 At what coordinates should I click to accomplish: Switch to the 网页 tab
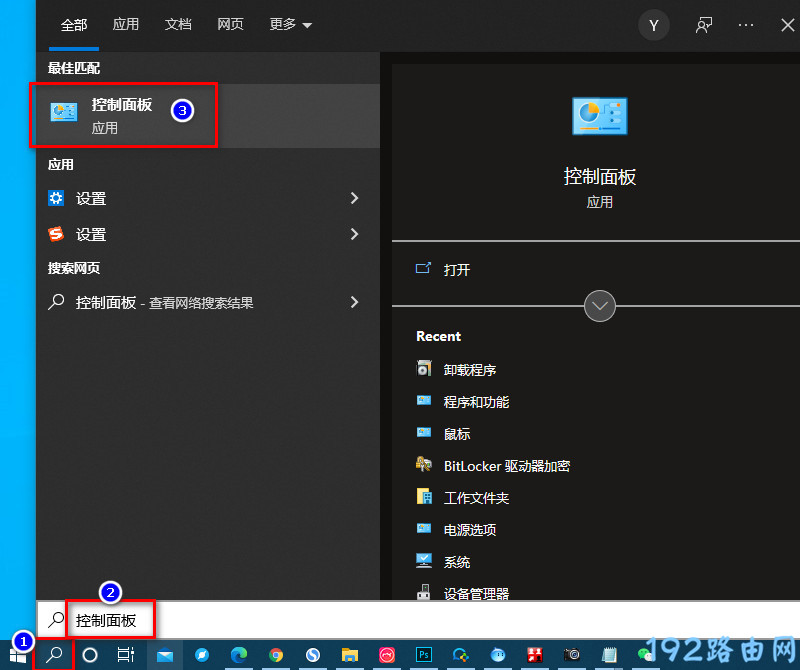[230, 25]
